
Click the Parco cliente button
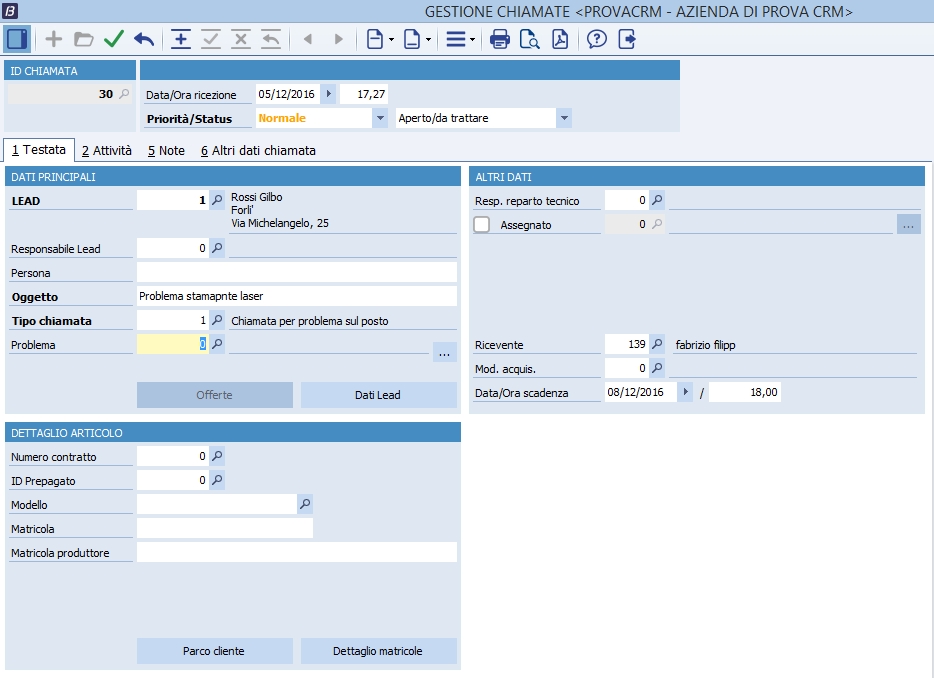pyautogui.click(x=214, y=651)
